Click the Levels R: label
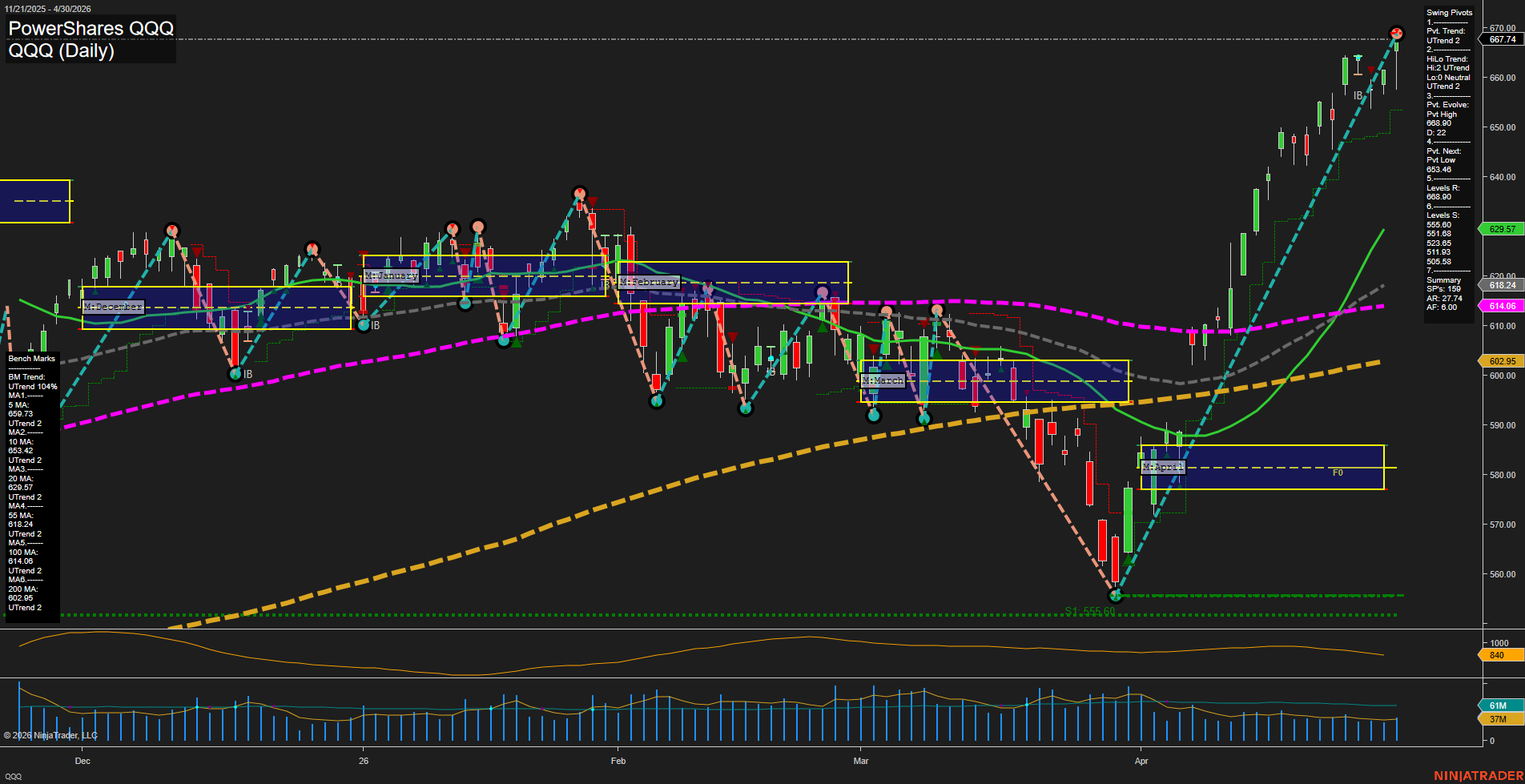This screenshot has height=784, width=1525. [x=1443, y=188]
